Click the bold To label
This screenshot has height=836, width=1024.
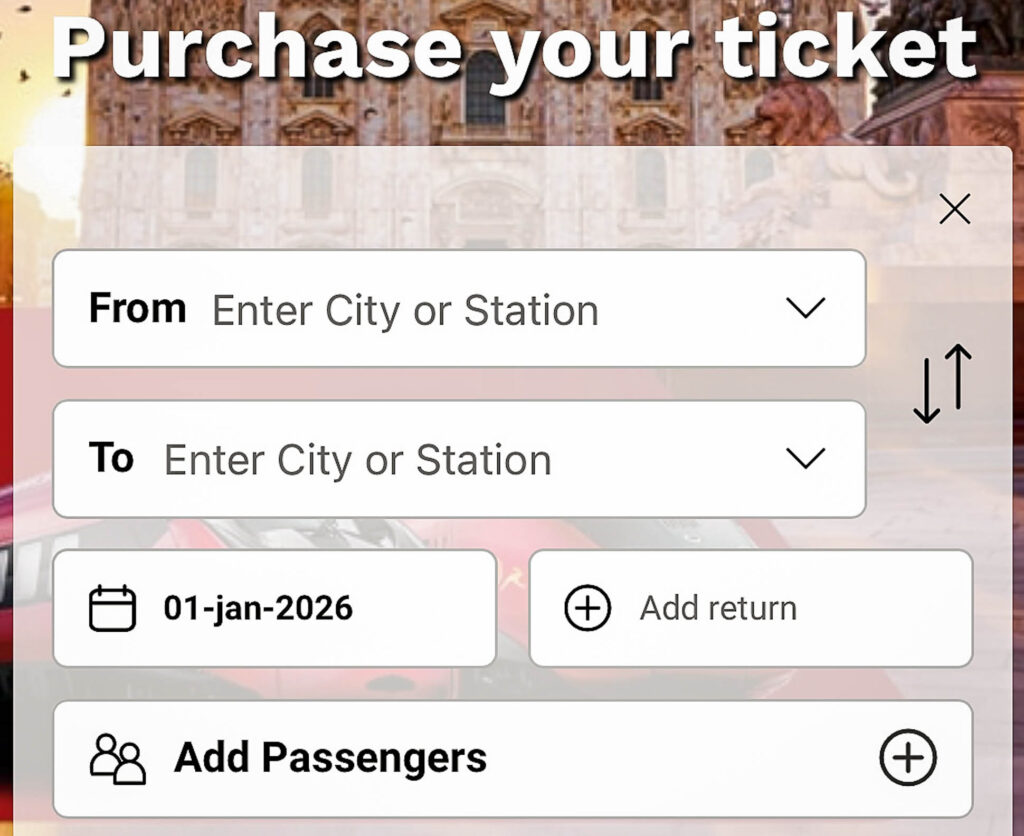point(111,458)
